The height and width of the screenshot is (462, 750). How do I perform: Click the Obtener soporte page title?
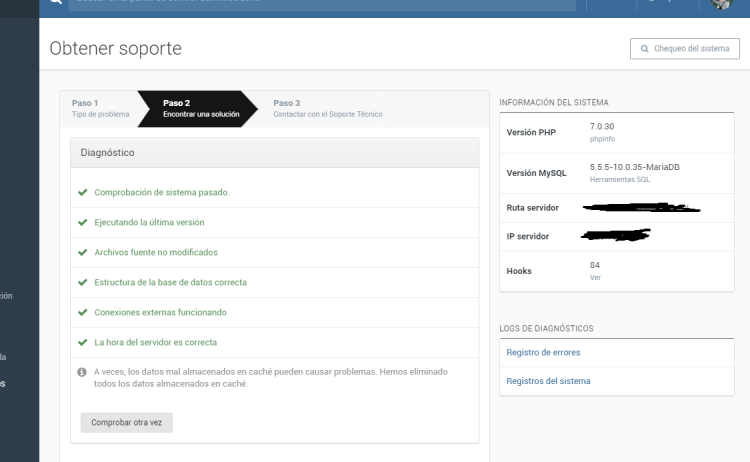[115, 49]
